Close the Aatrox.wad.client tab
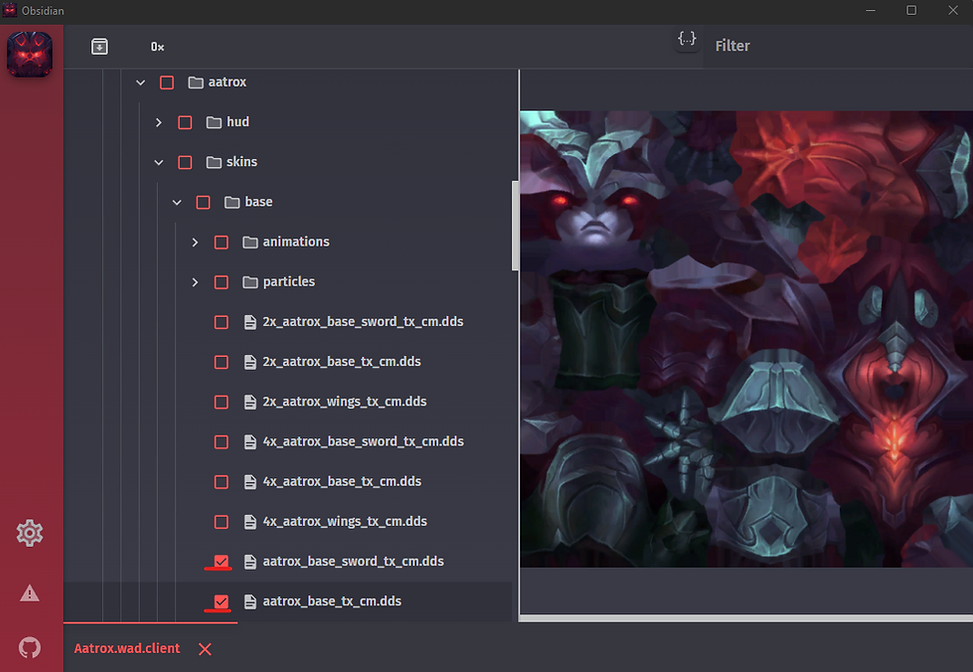973x672 pixels. tap(205, 649)
